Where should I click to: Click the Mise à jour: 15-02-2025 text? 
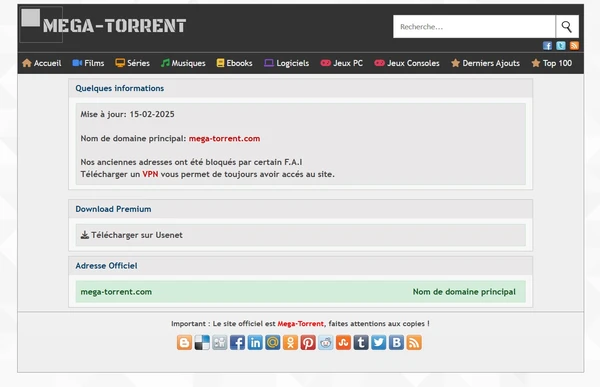tap(127, 114)
